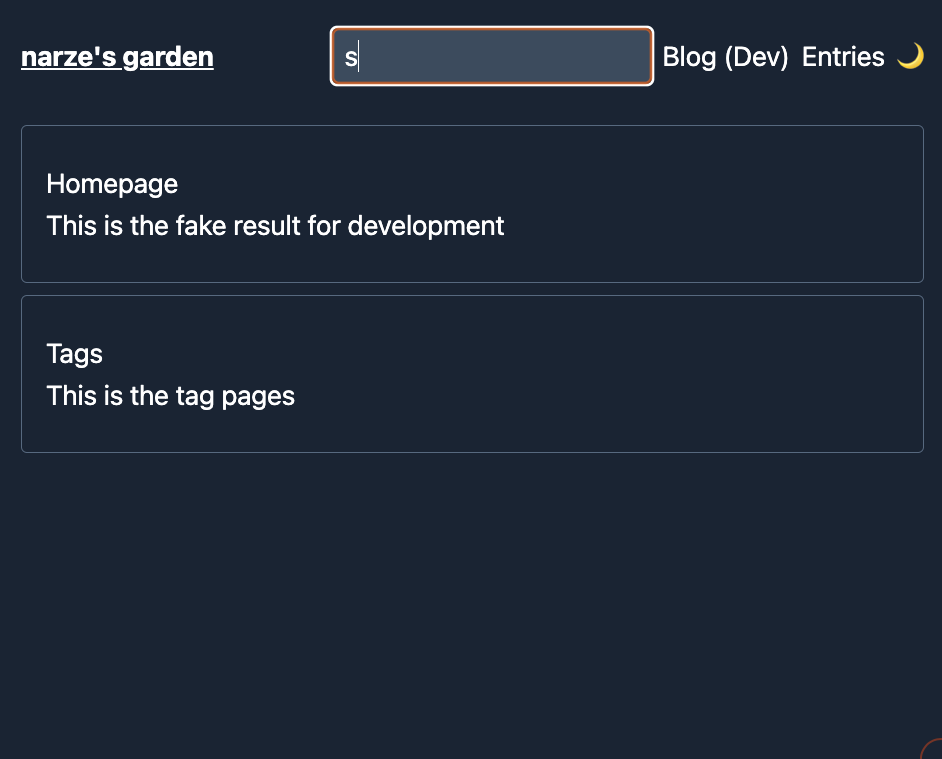Open the Homepage search result card
This screenshot has width=942, height=759.
[472, 204]
